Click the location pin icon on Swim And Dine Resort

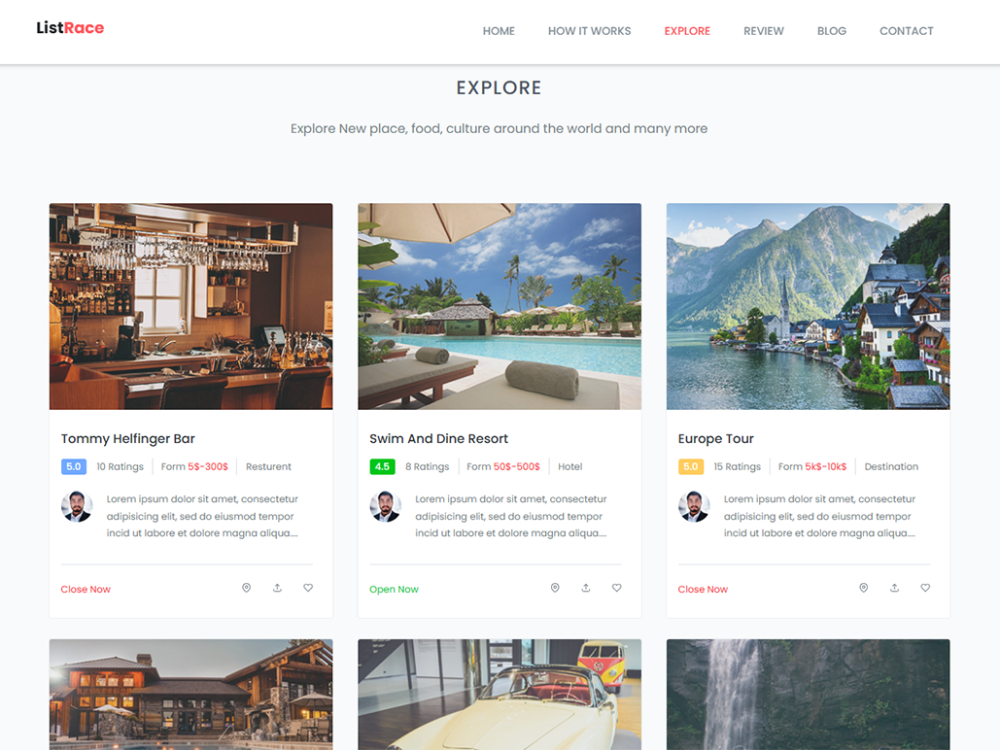coord(555,588)
